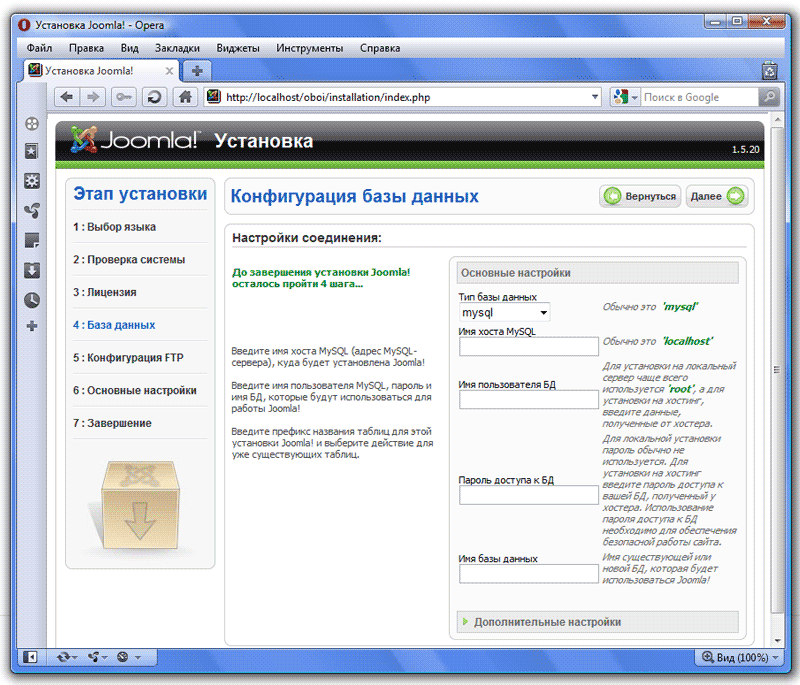Show the History panel clock icon
Viewport: 800px width, 685px height.
(x=32, y=300)
